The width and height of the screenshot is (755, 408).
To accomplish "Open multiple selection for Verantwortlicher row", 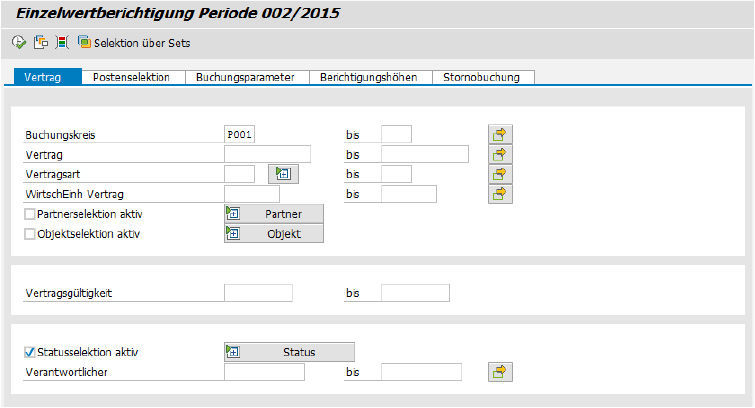I will tap(499, 372).
